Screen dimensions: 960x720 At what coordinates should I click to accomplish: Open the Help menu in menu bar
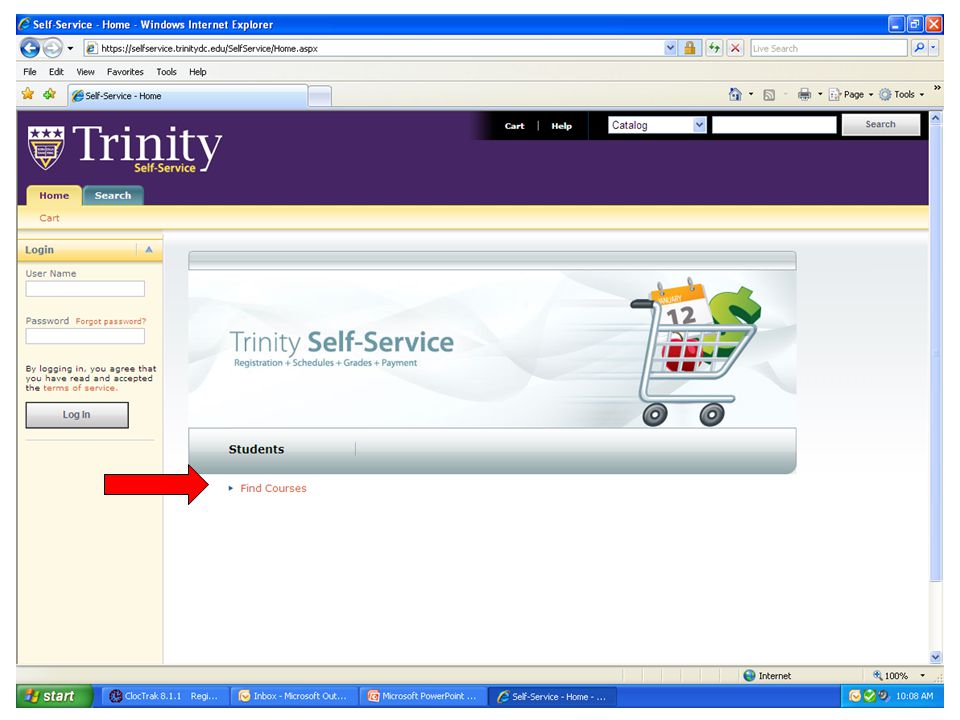[197, 72]
